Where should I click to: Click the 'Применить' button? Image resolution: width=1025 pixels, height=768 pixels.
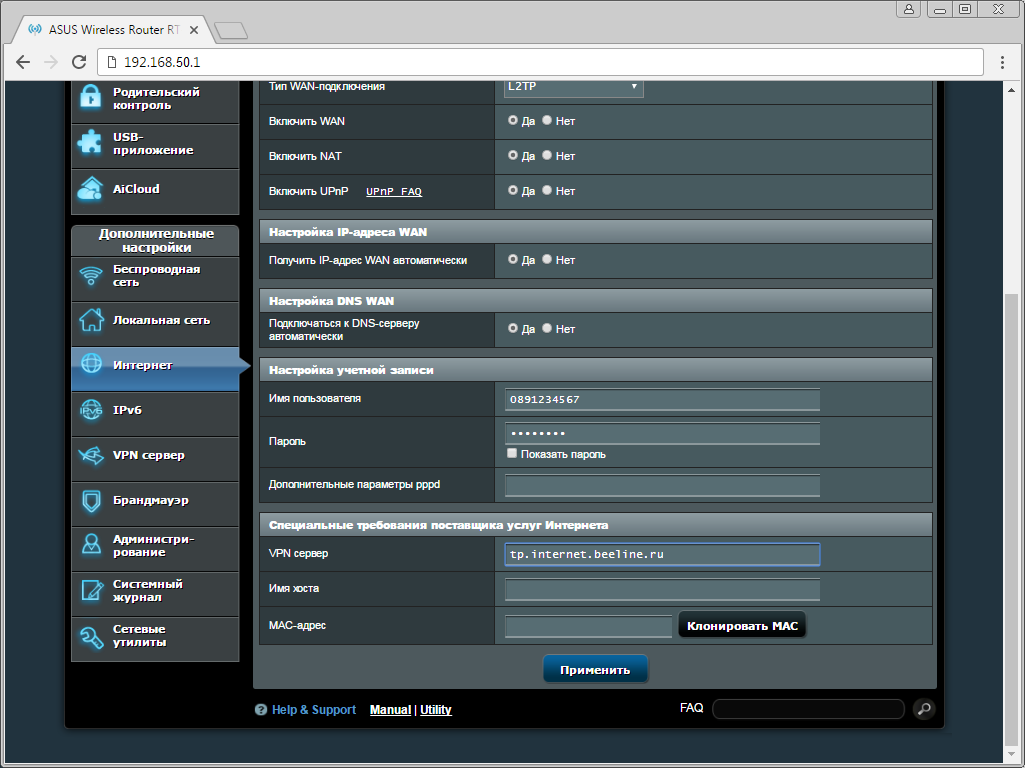595,669
